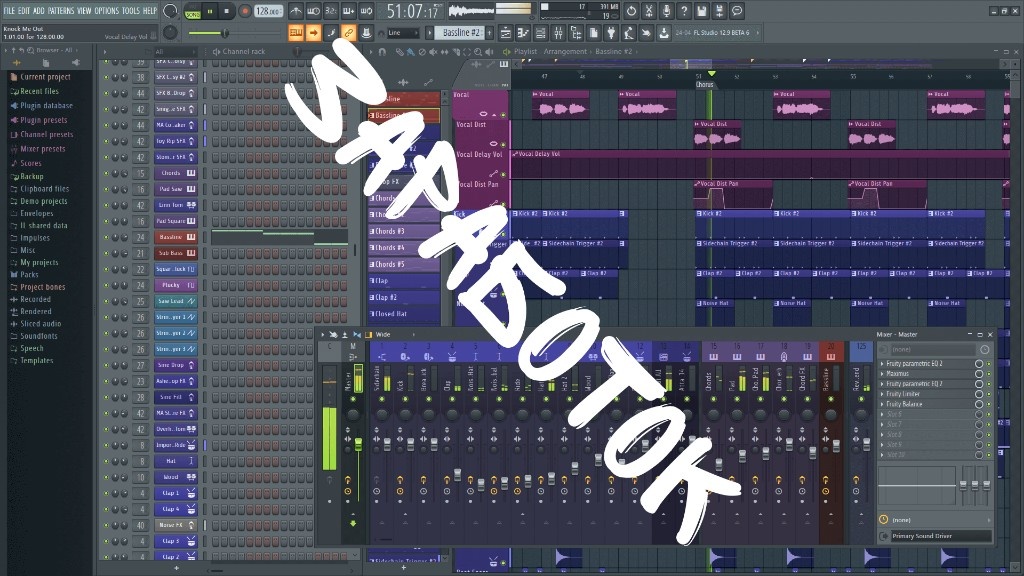
Task: Click the question mark help icon
Action: 684,11
